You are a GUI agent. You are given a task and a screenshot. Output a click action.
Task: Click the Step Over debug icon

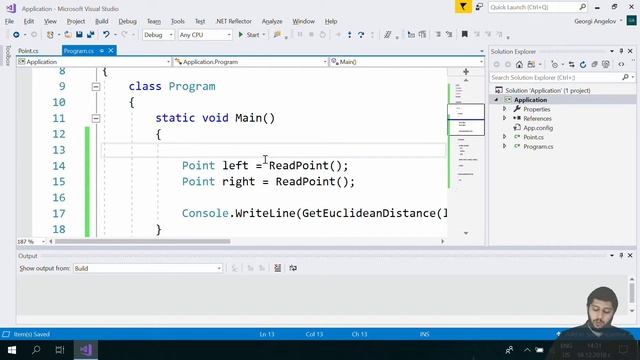361,35
